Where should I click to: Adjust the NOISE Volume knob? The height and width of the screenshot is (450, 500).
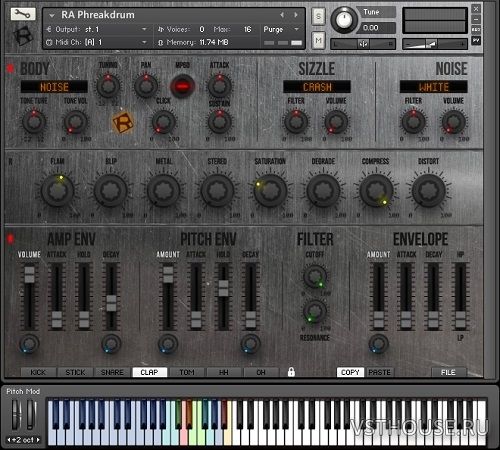pyautogui.click(x=454, y=122)
